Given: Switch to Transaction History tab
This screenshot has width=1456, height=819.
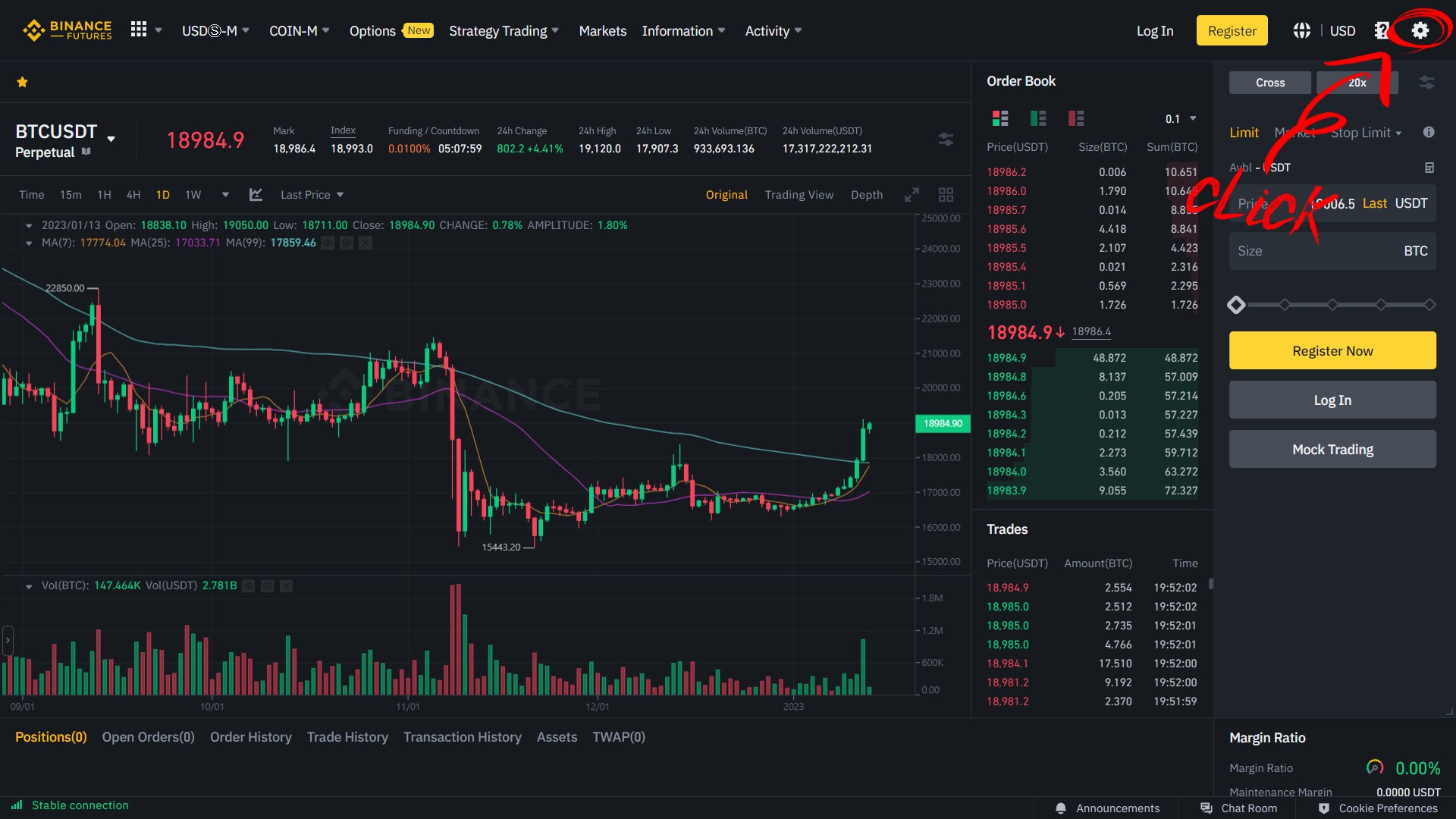Looking at the screenshot, I should (x=462, y=737).
